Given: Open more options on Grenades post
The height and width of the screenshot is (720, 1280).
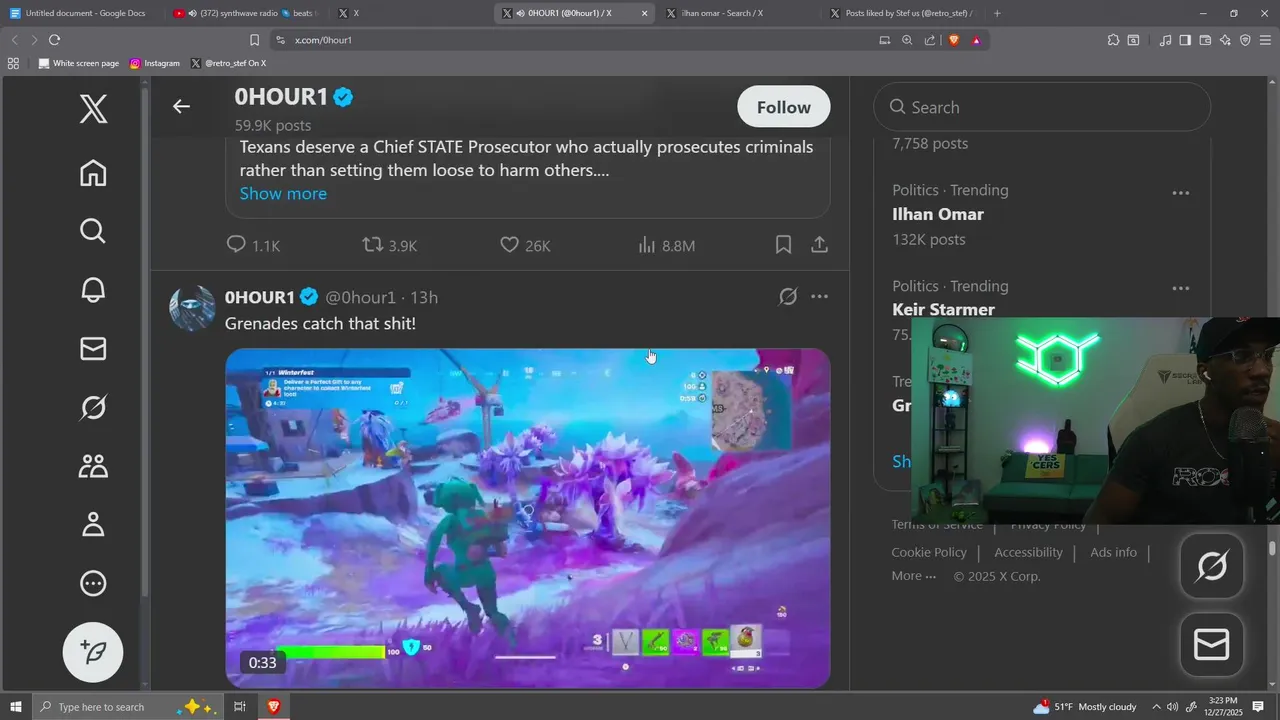Looking at the screenshot, I should 819,297.
